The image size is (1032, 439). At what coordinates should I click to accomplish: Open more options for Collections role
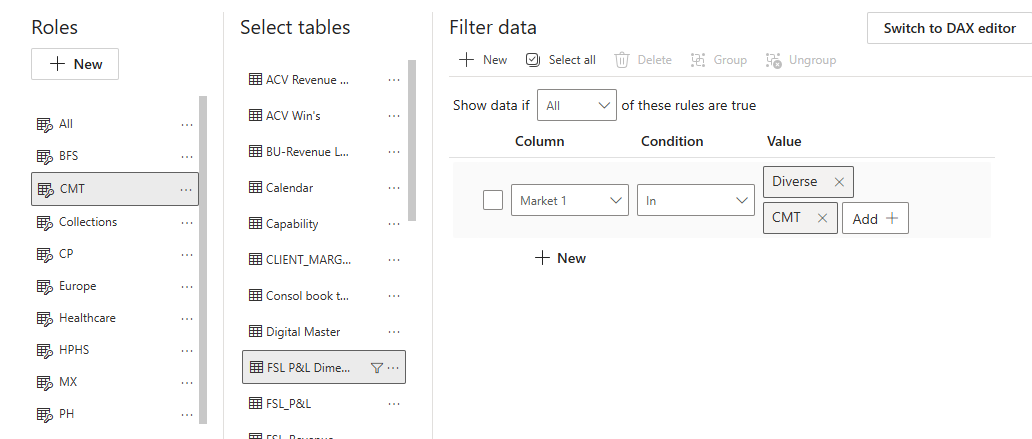tap(187, 222)
